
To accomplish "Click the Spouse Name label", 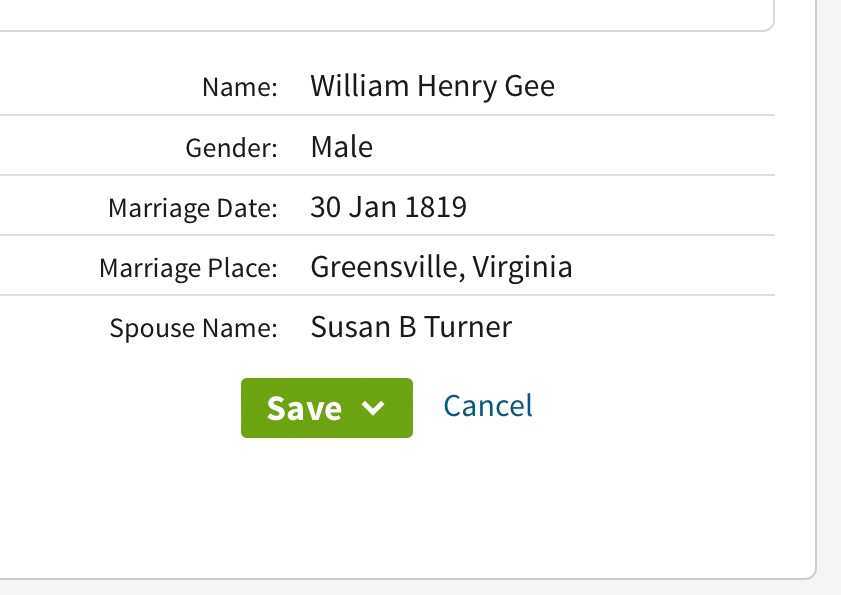I will (193, 328).
